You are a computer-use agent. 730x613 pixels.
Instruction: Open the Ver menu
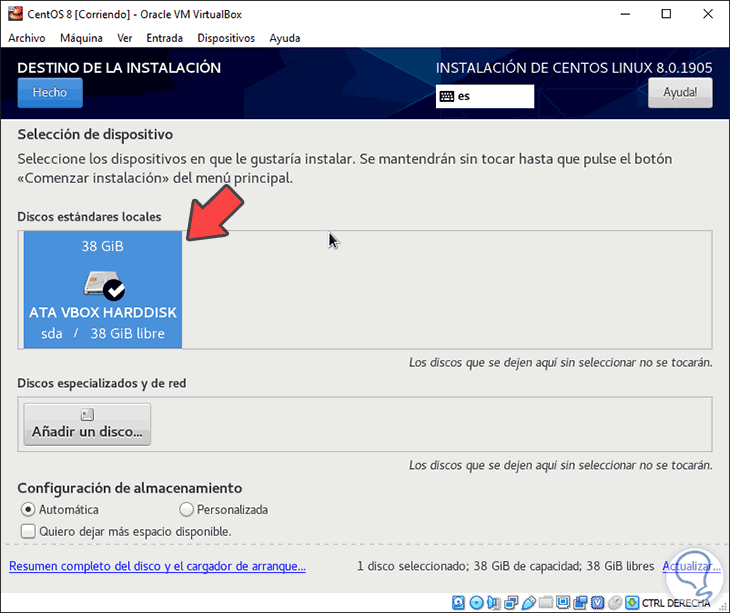(x=124, y=38)
